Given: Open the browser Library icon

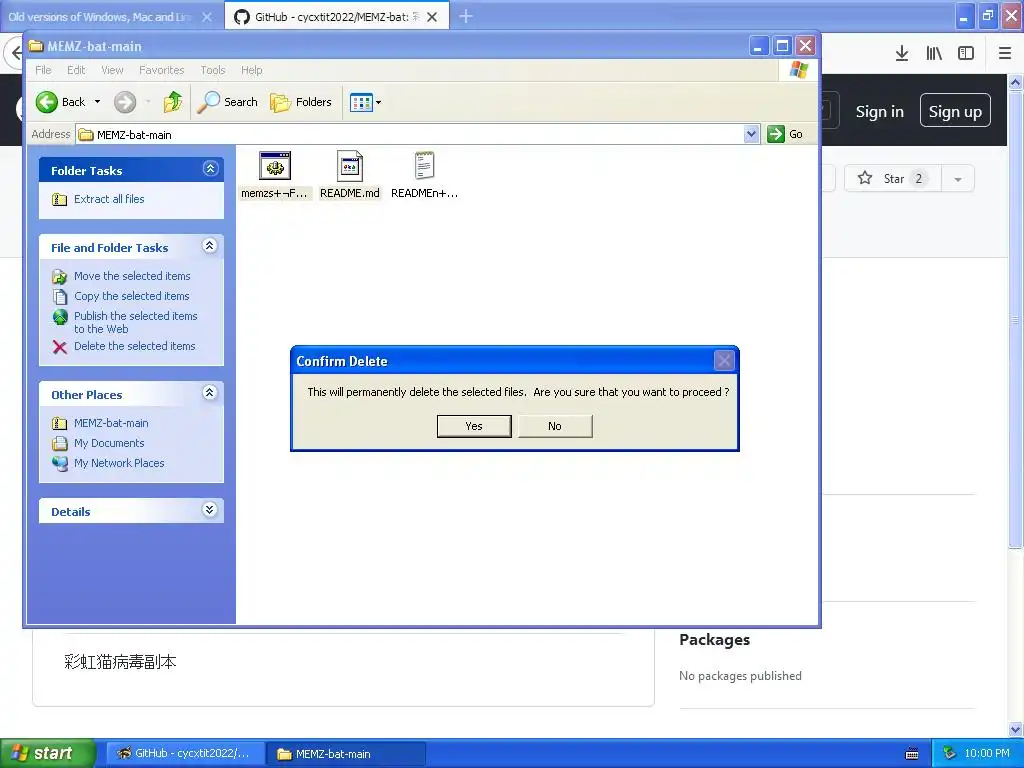Looking at the screenshot, I should coord(934,54).
